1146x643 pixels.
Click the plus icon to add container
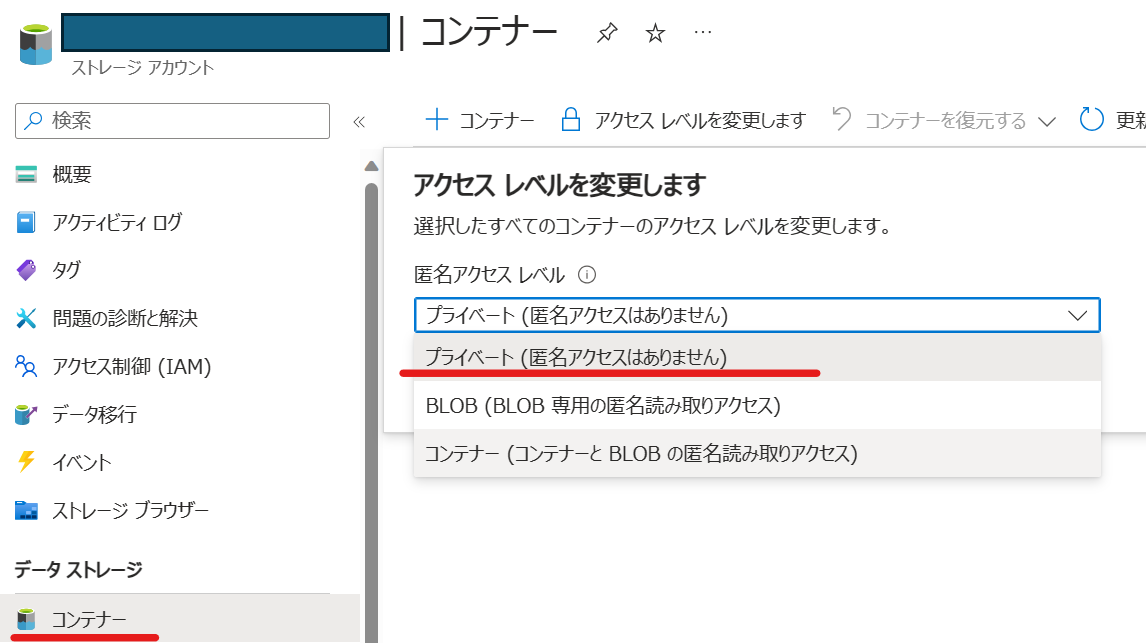tap(436, 119)
